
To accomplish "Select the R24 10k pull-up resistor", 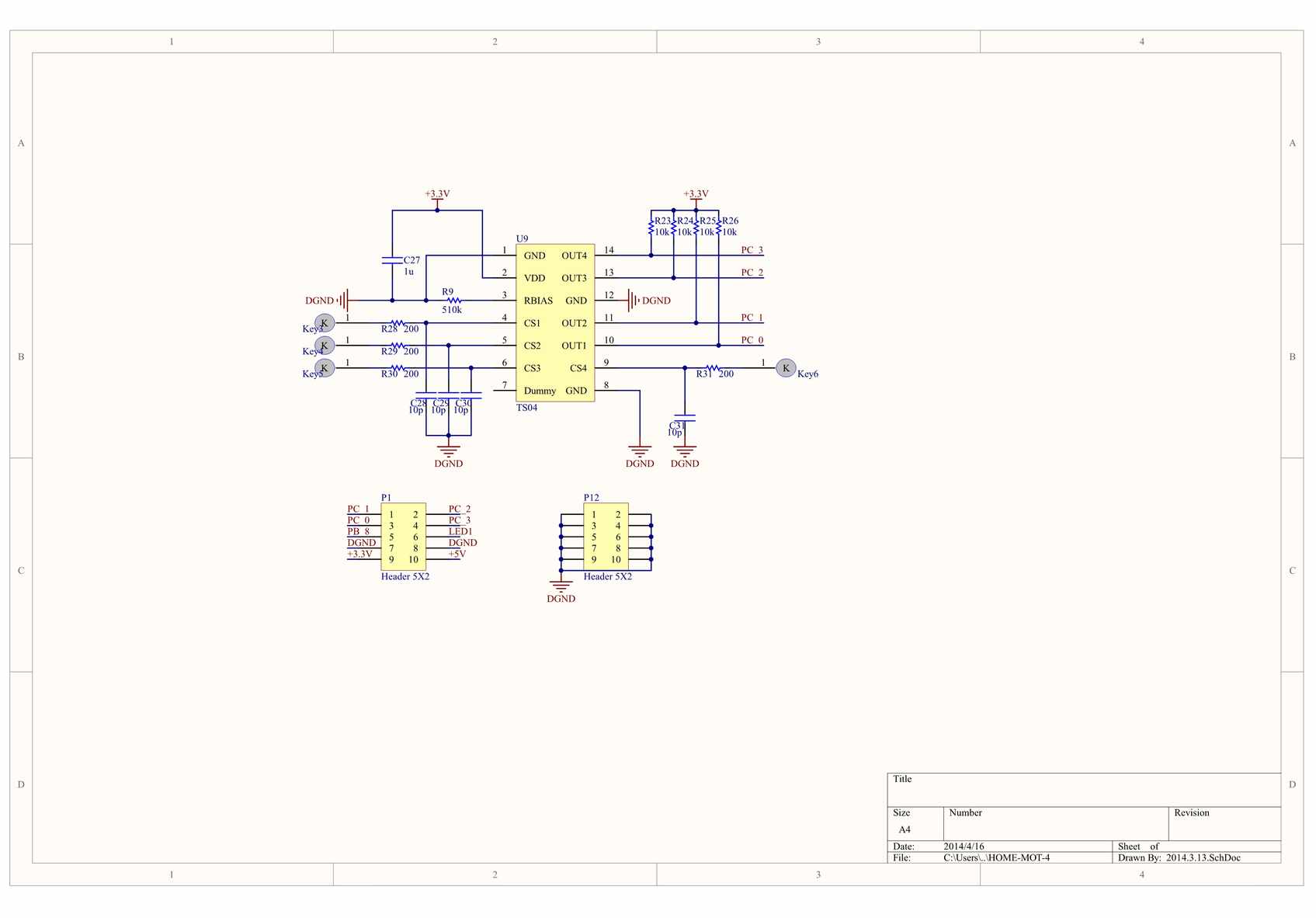I will tap(673, 227).
